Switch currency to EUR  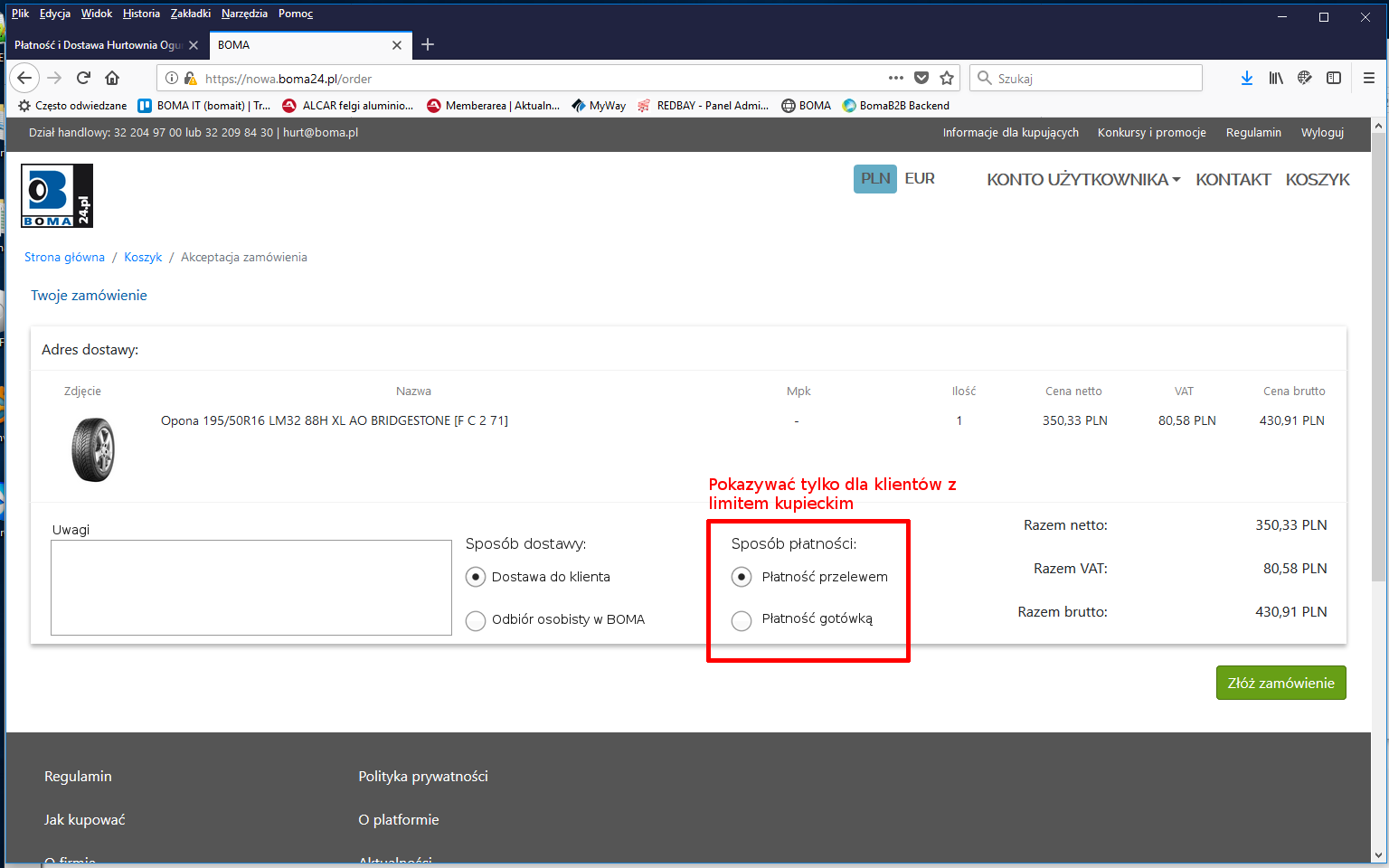[920, 179]
